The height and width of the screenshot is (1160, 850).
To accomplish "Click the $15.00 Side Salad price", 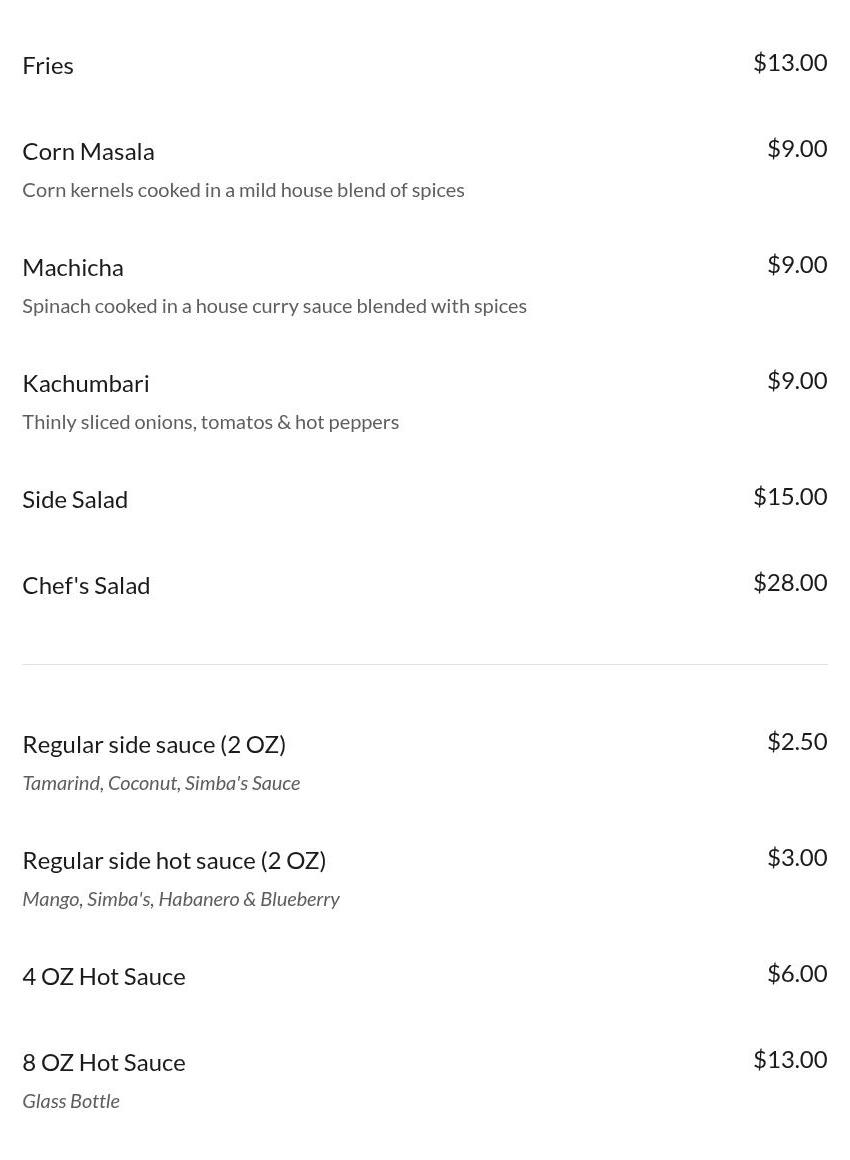I will (789, 496).
